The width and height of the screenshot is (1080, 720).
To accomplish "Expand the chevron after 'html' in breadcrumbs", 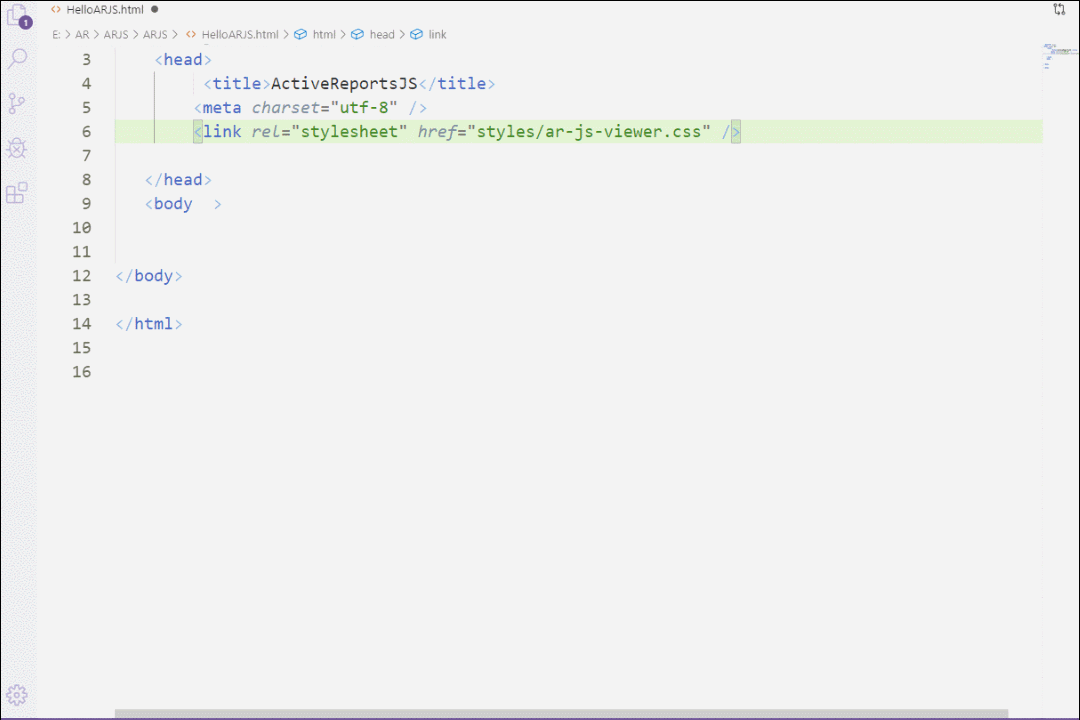I will click(342, 34).
